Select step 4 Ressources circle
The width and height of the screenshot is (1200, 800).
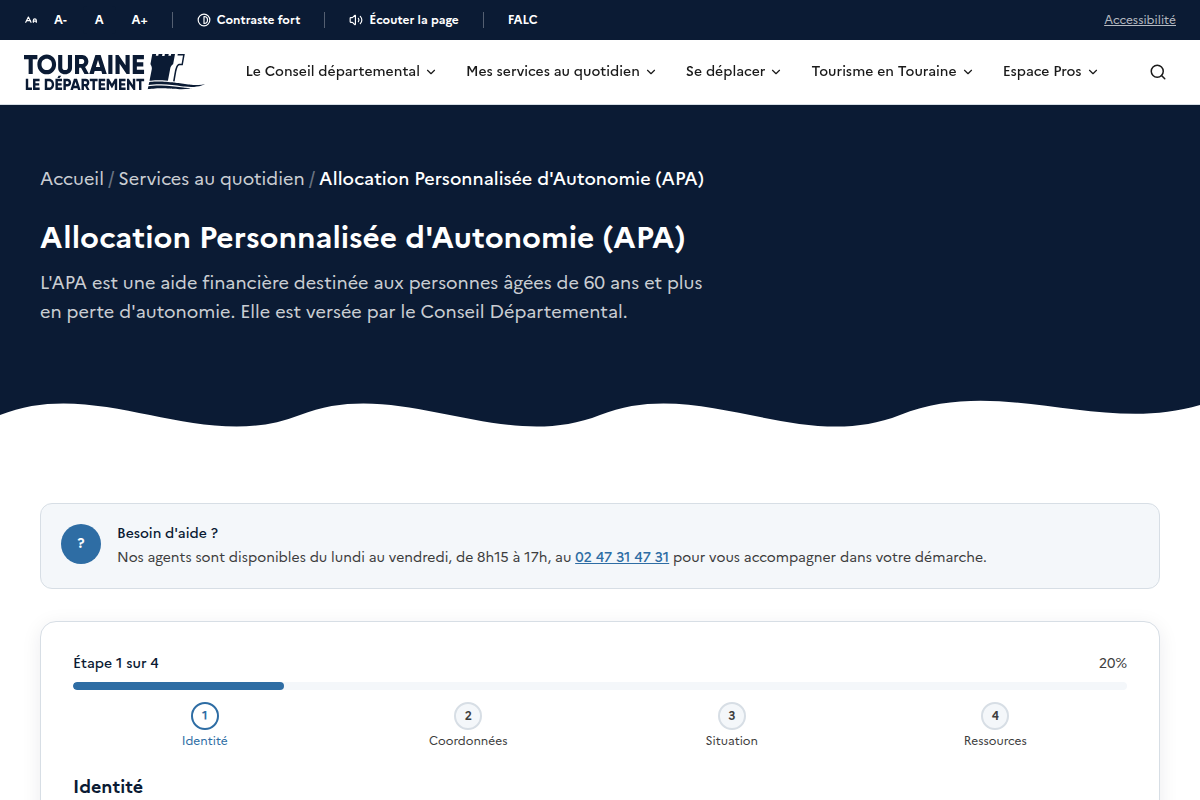[995, 716]
